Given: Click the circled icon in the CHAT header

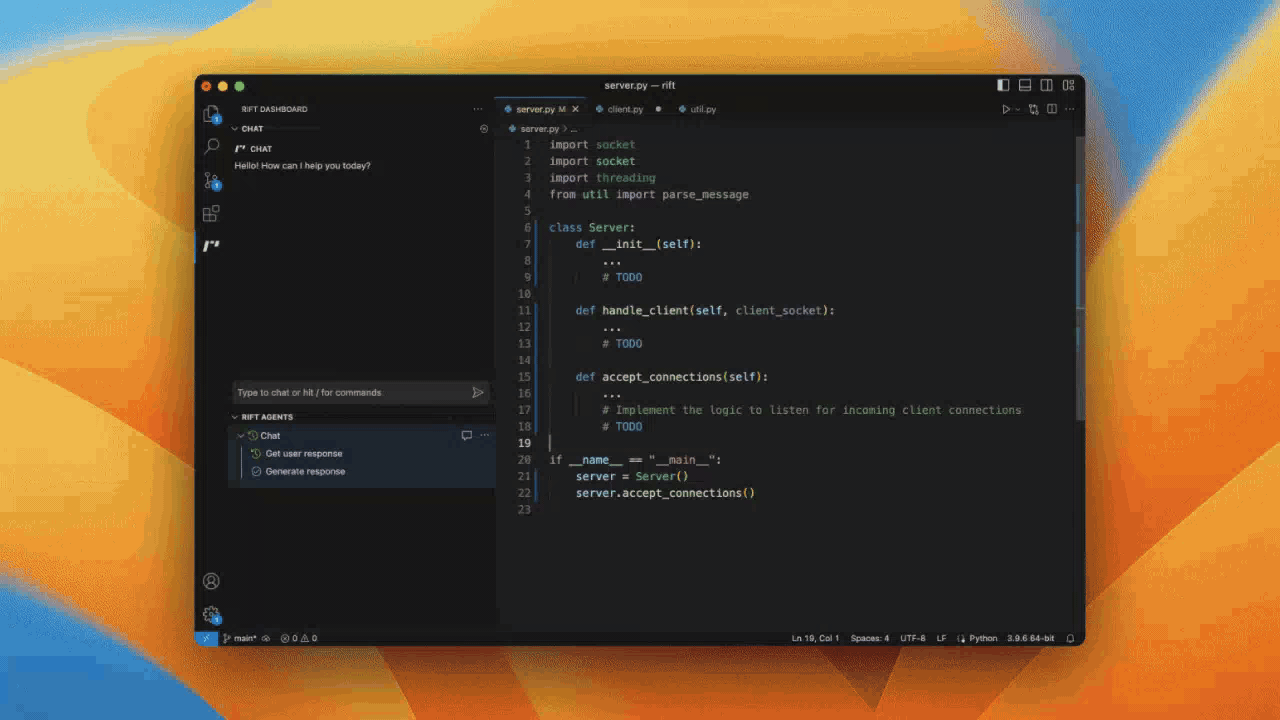Looking at the screenshot, I should point(484,129).
